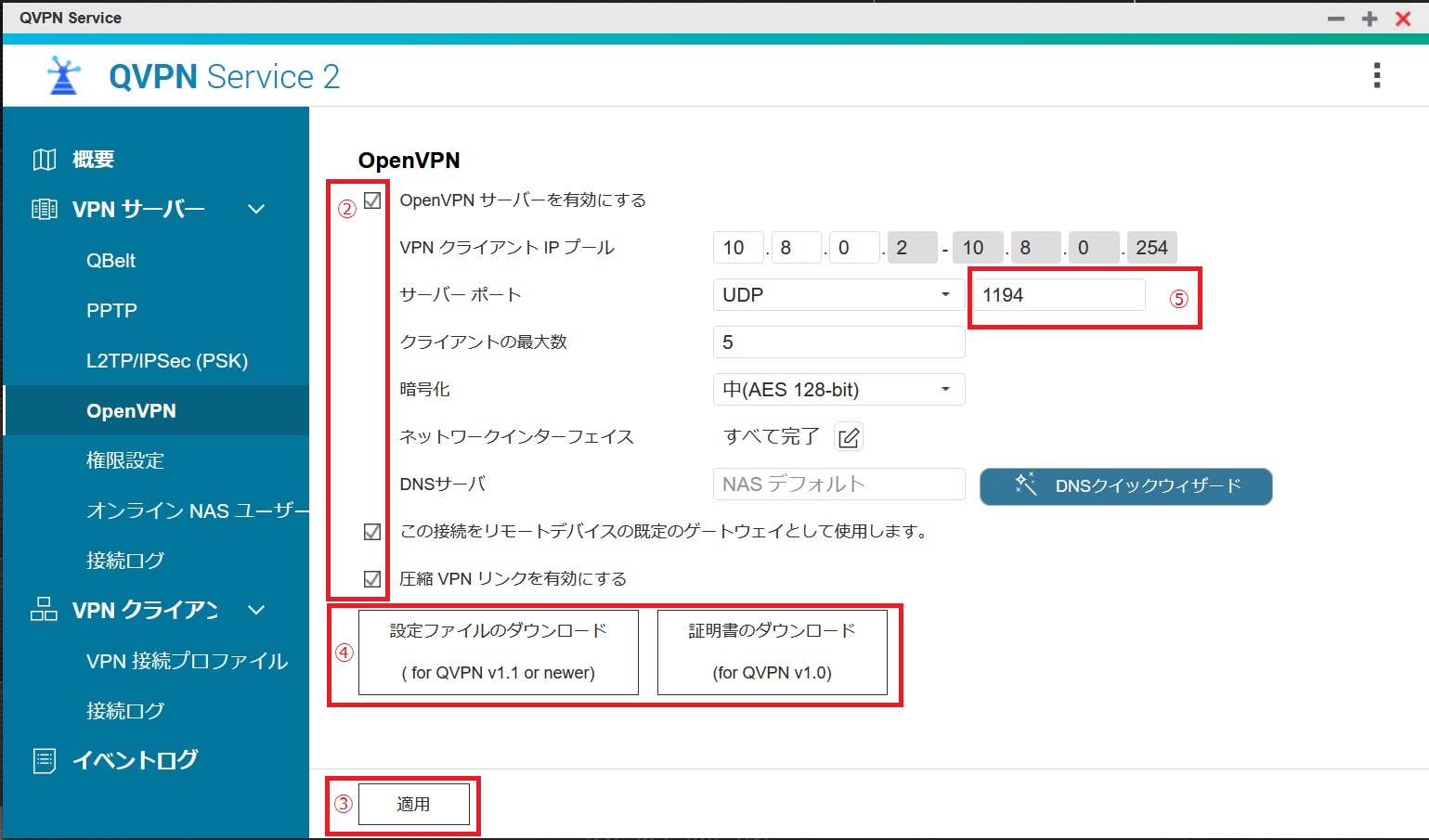Viewport: 1429px width, 840px height.
Task: Open the 権限設定 sidebar item
Action: pos(125,460)
